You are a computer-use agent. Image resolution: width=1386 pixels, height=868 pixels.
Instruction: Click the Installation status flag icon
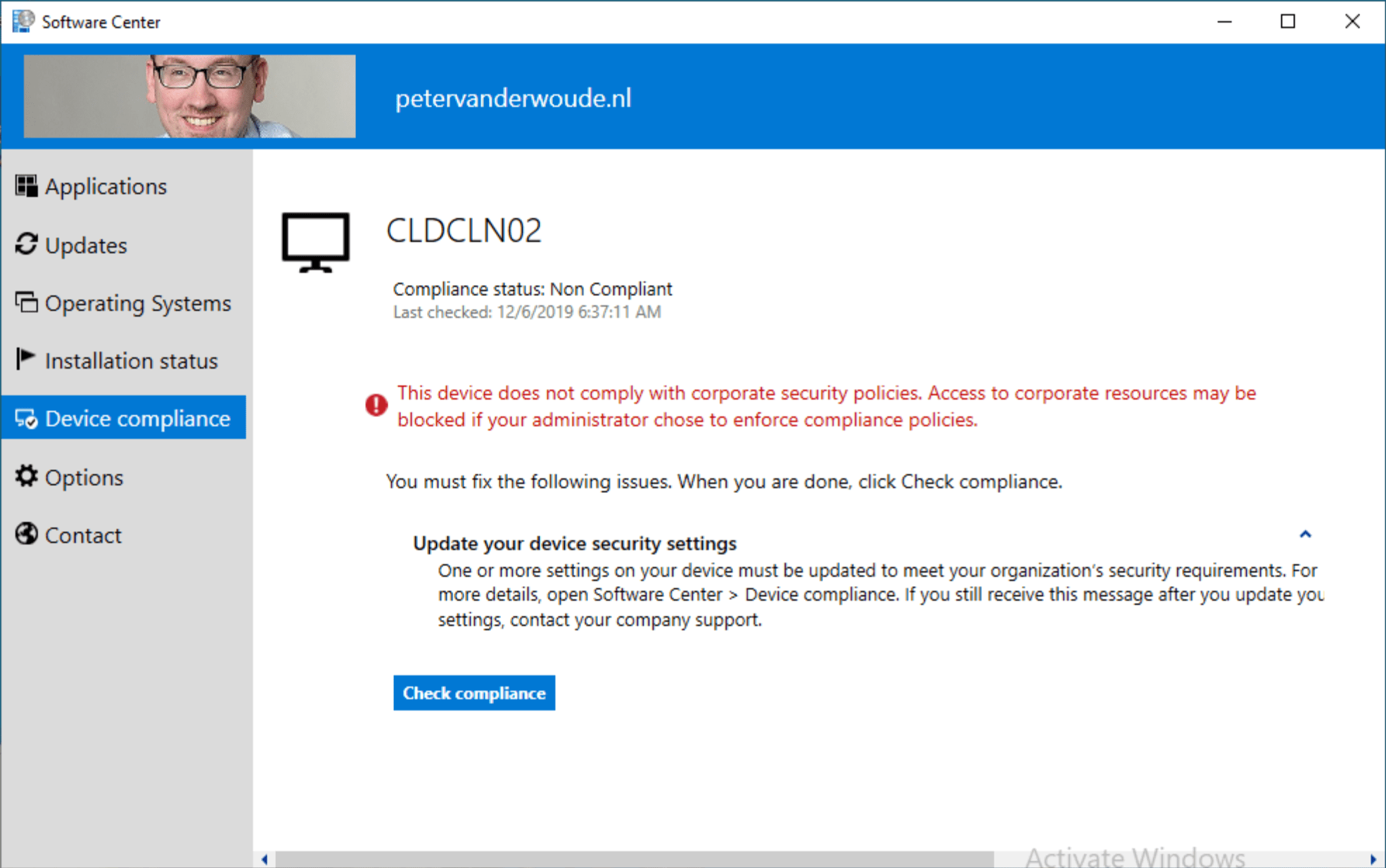click(26, 359)
